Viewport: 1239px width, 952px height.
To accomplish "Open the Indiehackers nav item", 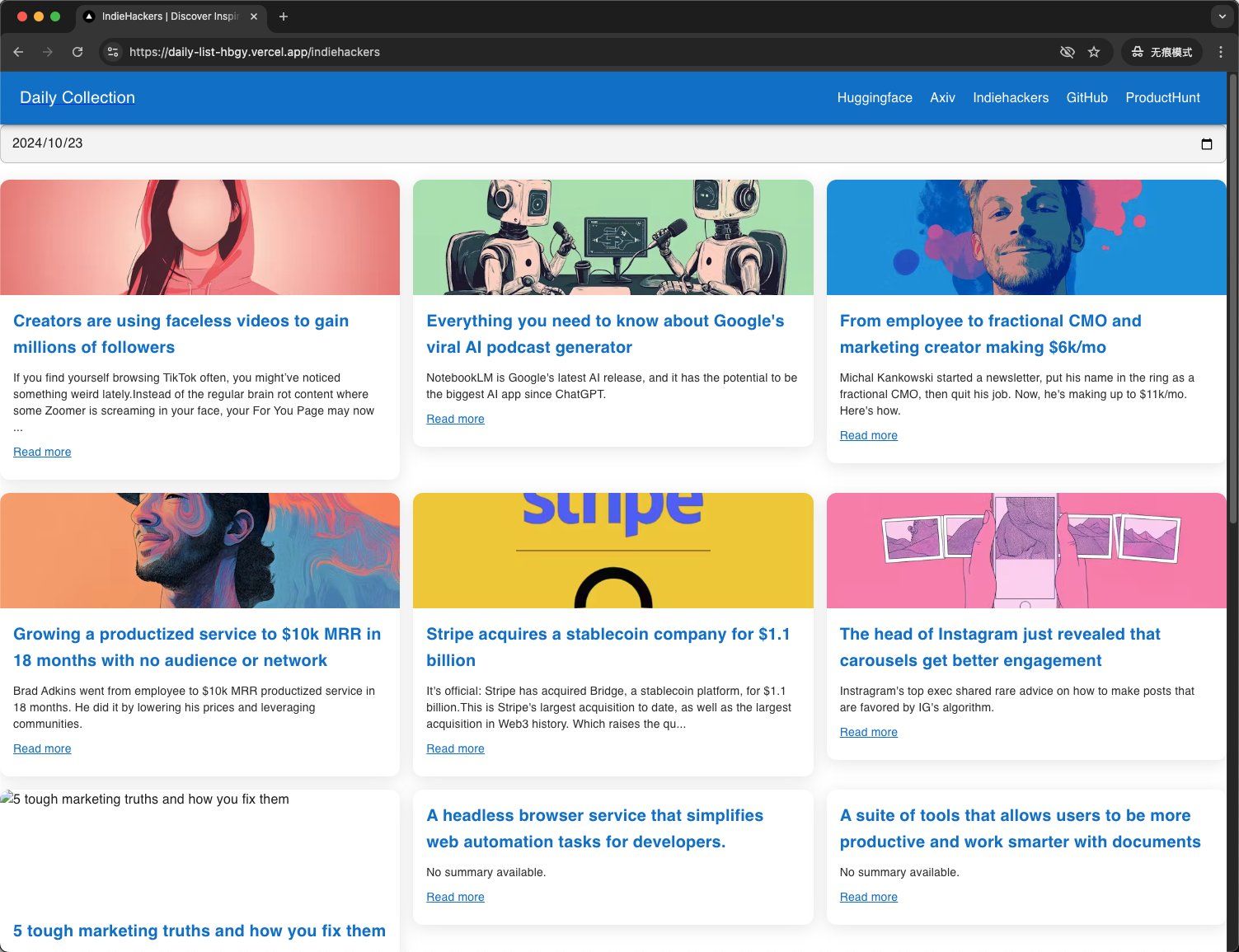I will pos(1011,97).
